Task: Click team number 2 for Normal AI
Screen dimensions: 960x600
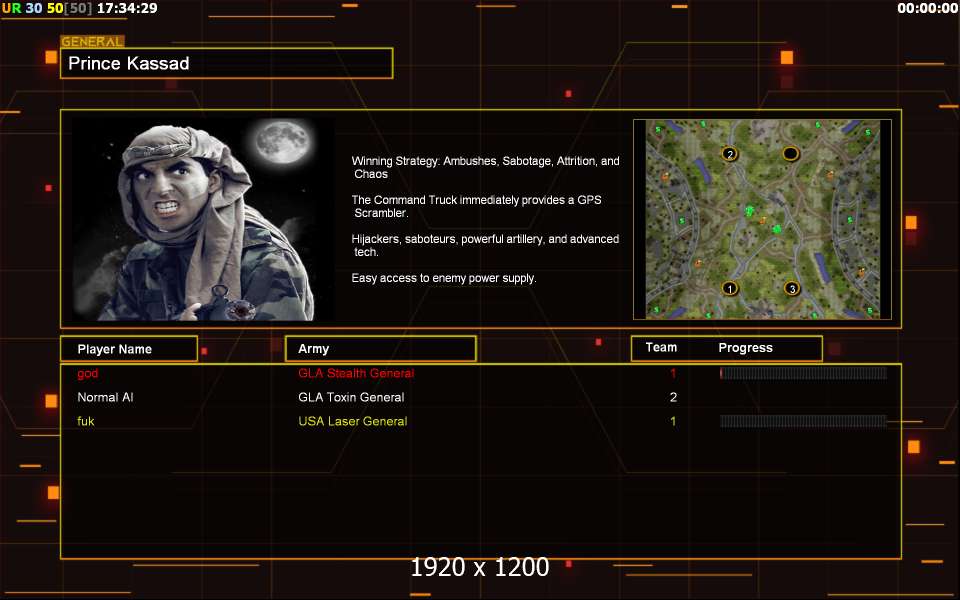Action: (x=673, y=397)
